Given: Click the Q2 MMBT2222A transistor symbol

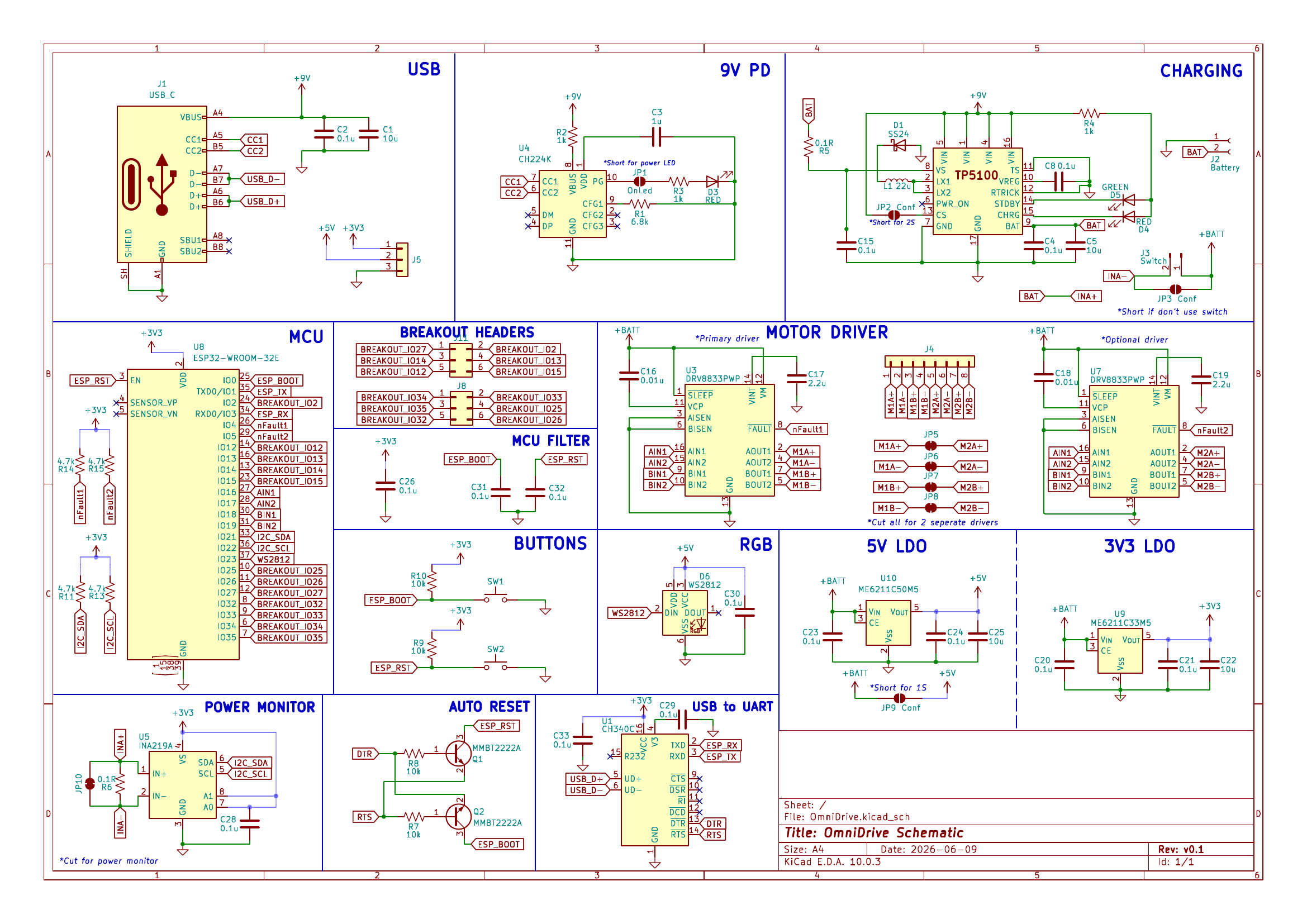Looking at the screenshot, I should (x=458, y=817).
